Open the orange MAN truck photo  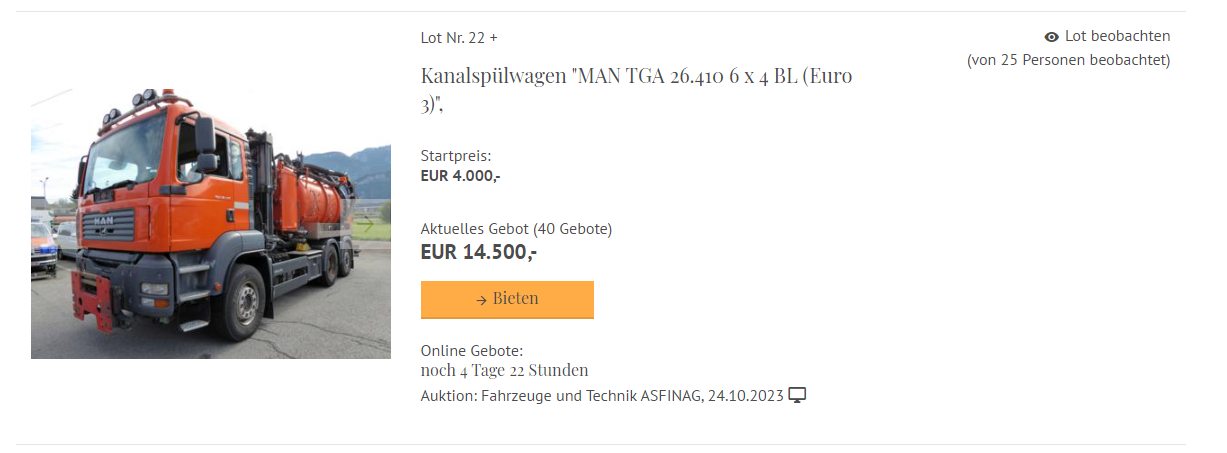pyautogui.click(x=211, y=223)
